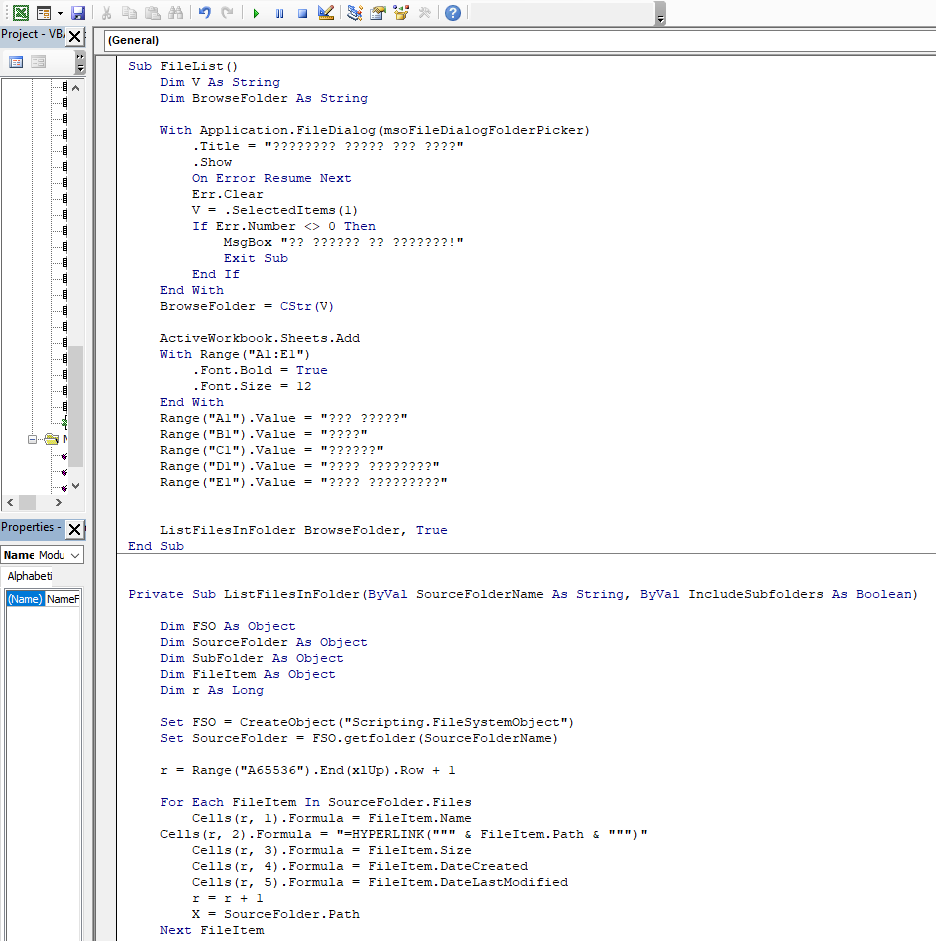Click the "Next FileItem" line
The width and height of the screenshot is (936, 941).
coord(212,930)
